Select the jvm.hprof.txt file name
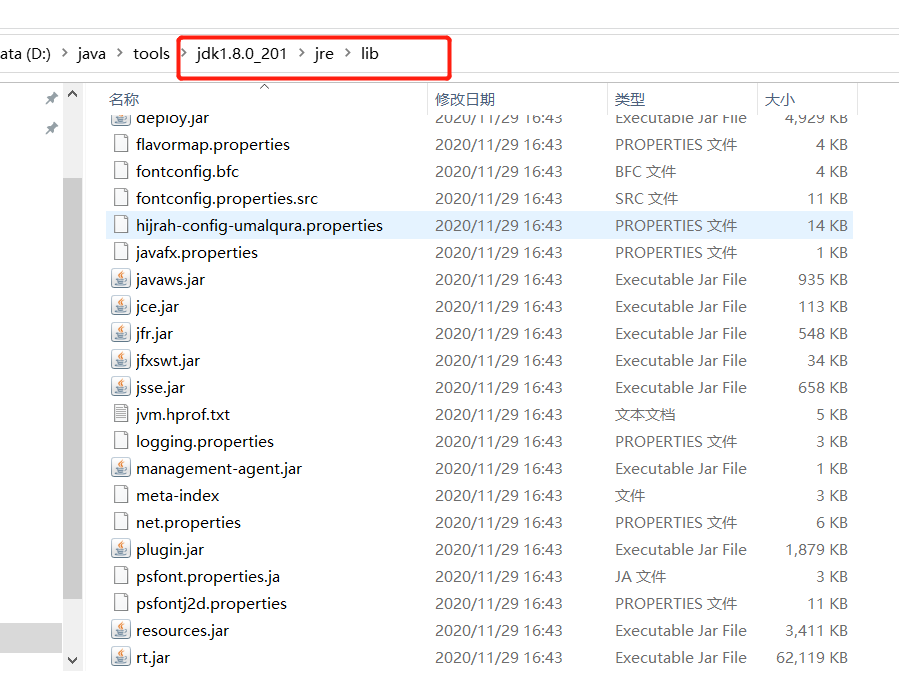The image size is (899, 681). click(183, 414)
